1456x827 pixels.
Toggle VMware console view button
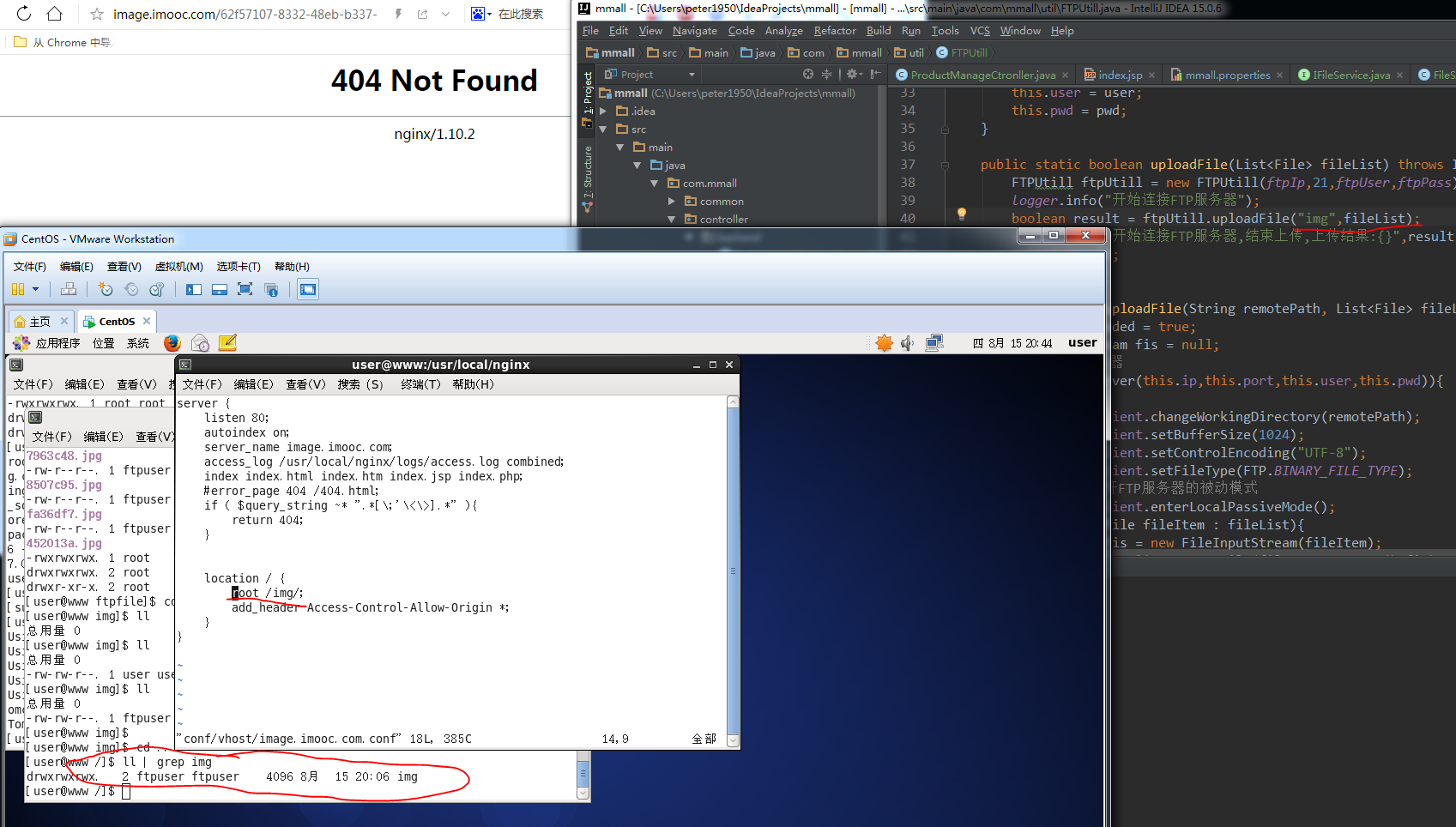308,290
